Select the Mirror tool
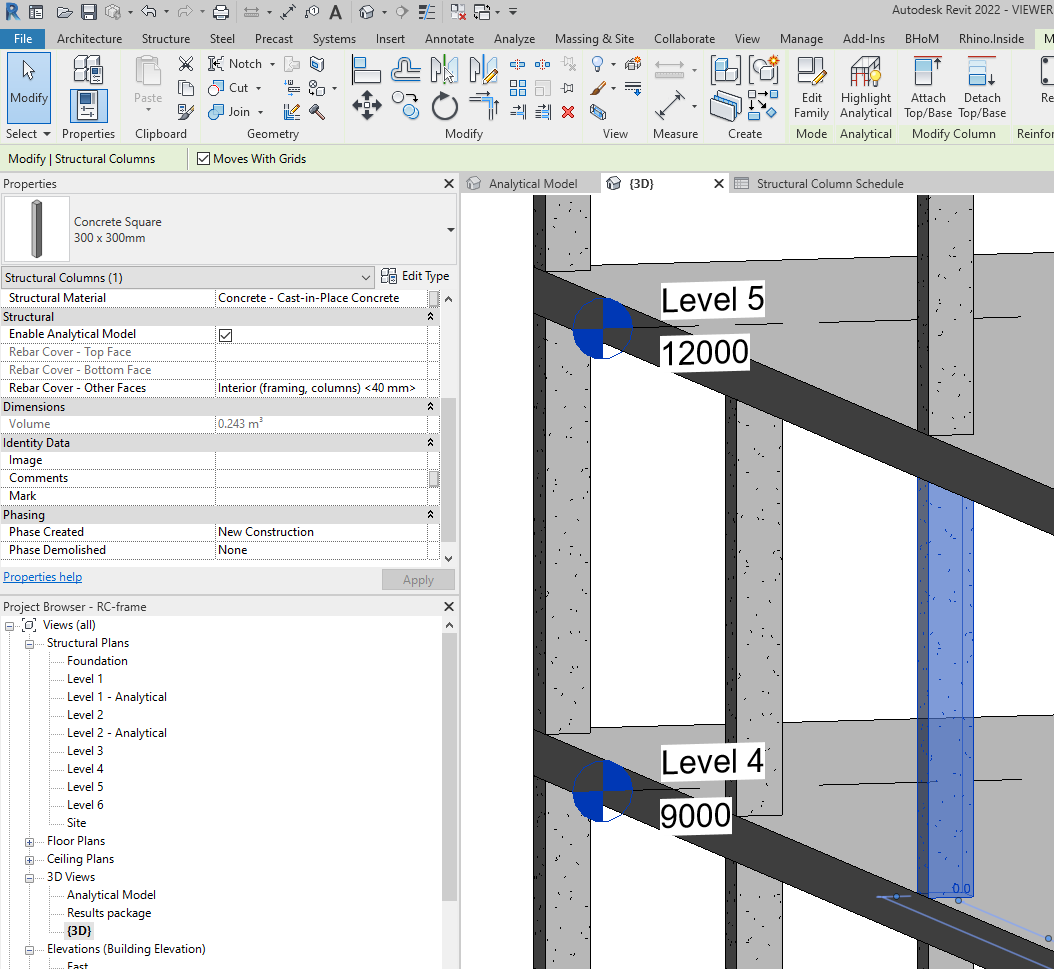This screenshot has width=1054, height=969. 444,69
